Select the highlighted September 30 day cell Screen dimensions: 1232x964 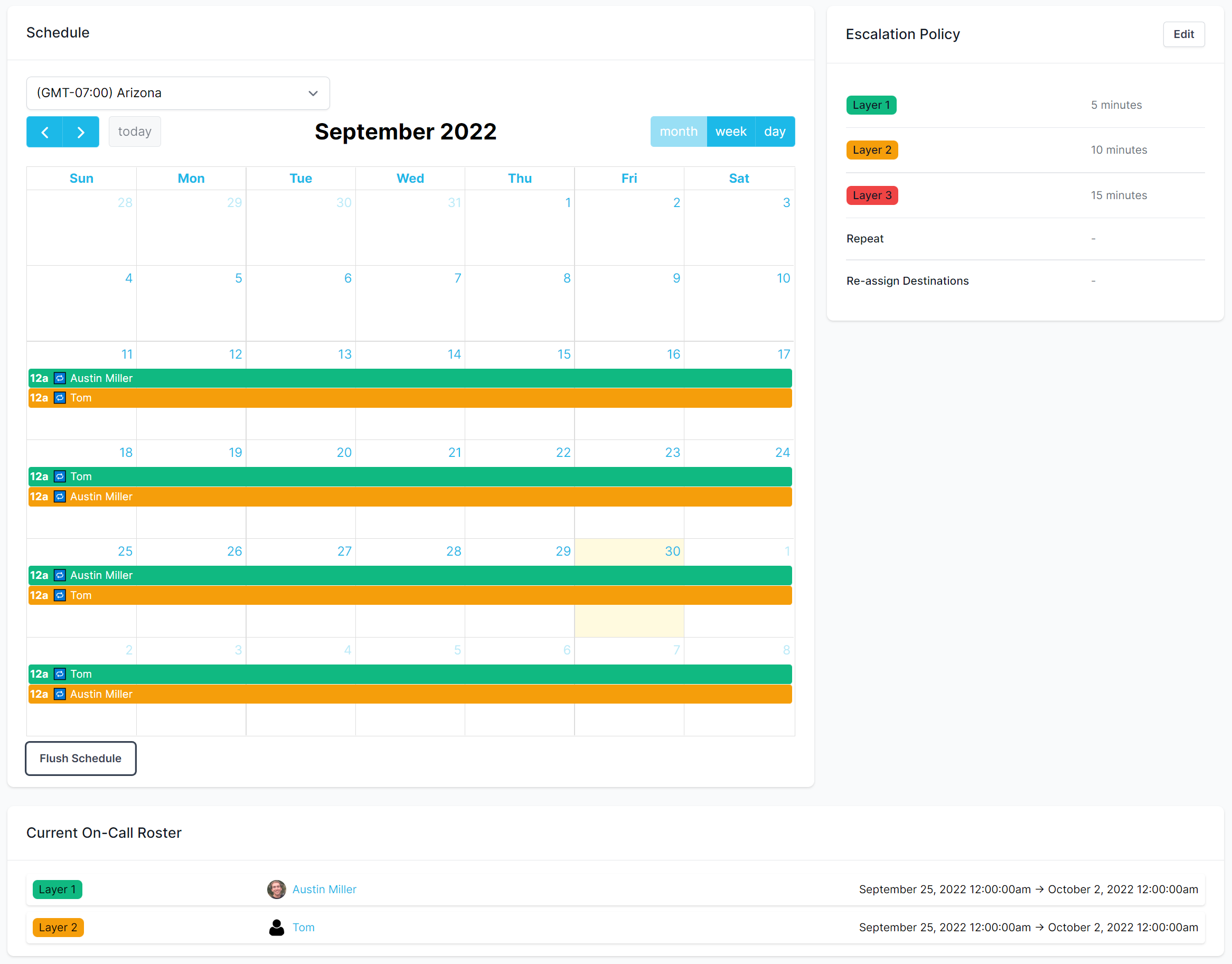click(629, 621)
